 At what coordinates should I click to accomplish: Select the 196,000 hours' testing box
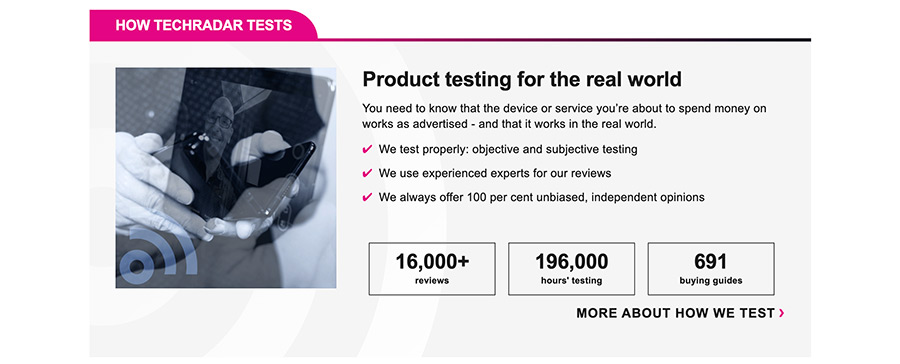click(571, 269)
